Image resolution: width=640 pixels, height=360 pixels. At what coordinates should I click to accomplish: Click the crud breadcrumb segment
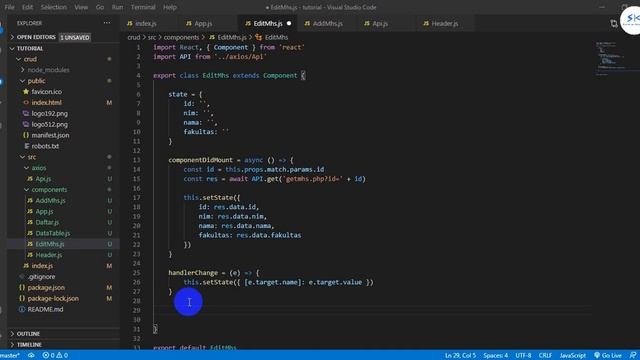coord(133,37)
